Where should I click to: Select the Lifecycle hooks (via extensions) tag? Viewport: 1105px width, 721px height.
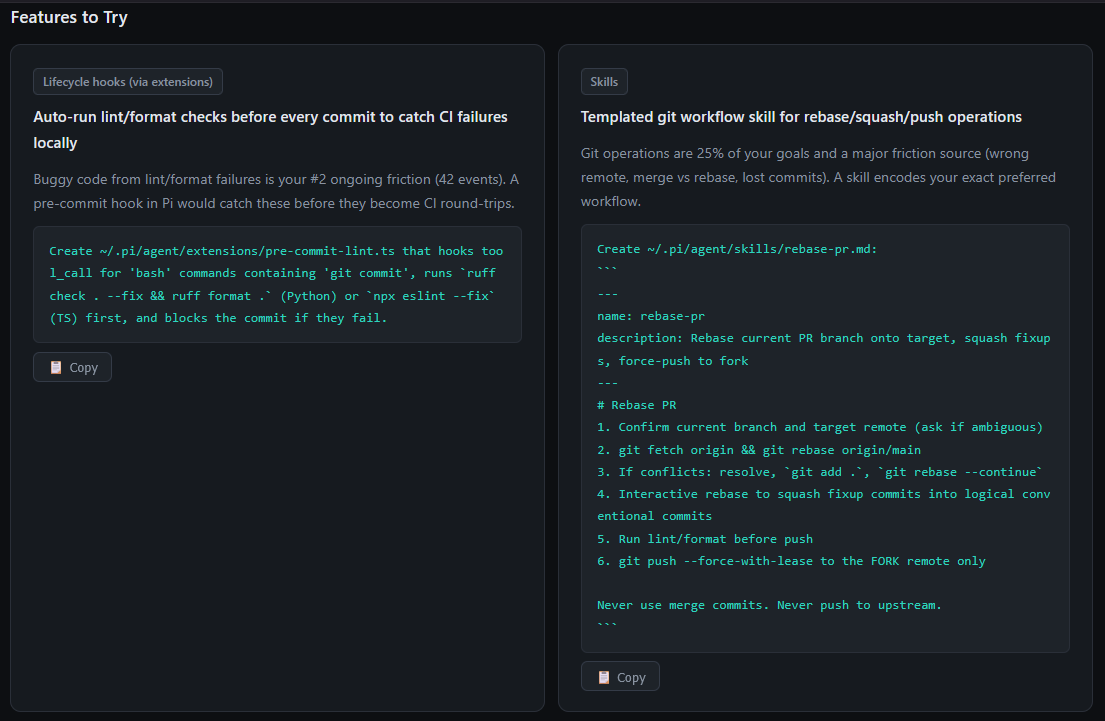coord(128,82)
